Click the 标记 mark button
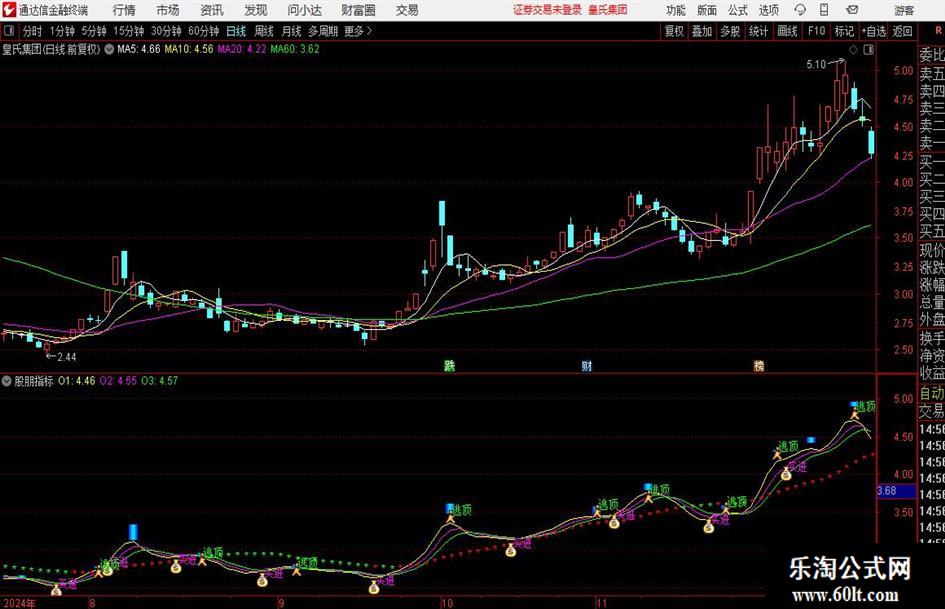This screenshot has width=945, height=609. (844, 31)
